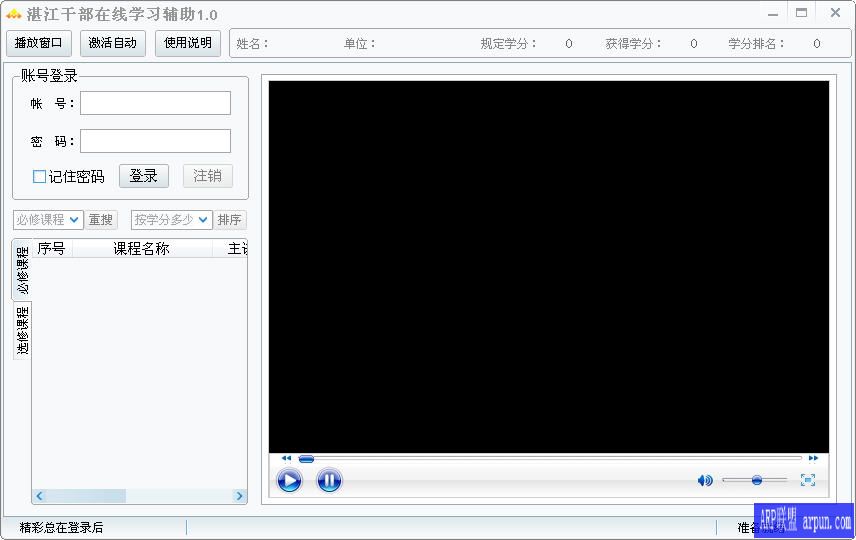Enter fullscreen with the fullscreen icon

coord(808,480)
